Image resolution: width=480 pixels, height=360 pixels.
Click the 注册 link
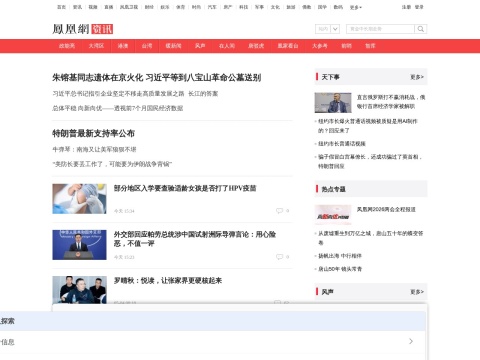406,7
